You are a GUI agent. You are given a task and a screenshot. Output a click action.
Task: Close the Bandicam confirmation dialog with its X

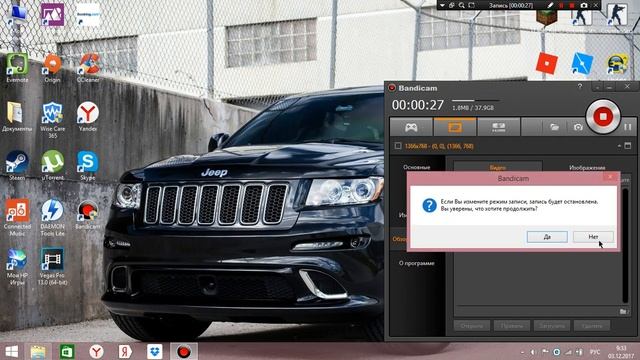(x=610, y=177)
